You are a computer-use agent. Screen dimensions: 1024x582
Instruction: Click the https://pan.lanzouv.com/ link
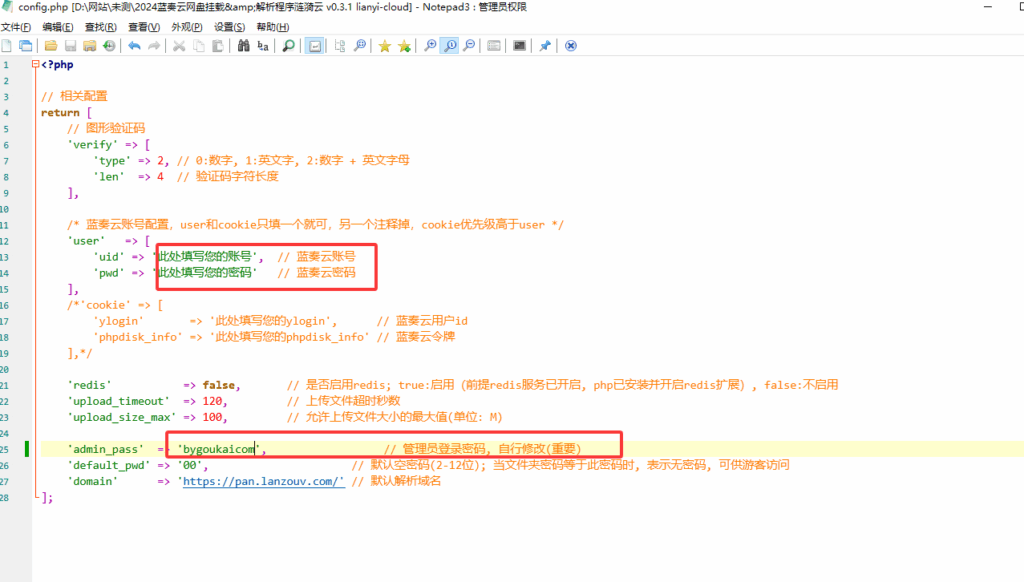263,481
